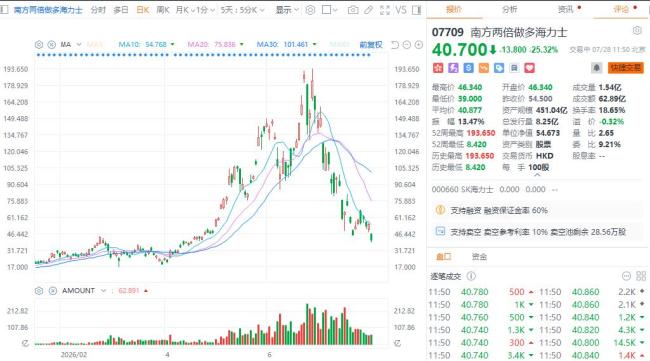Remove the MA indicator with X circle
The image size is (650, 361).
(51, 44)
